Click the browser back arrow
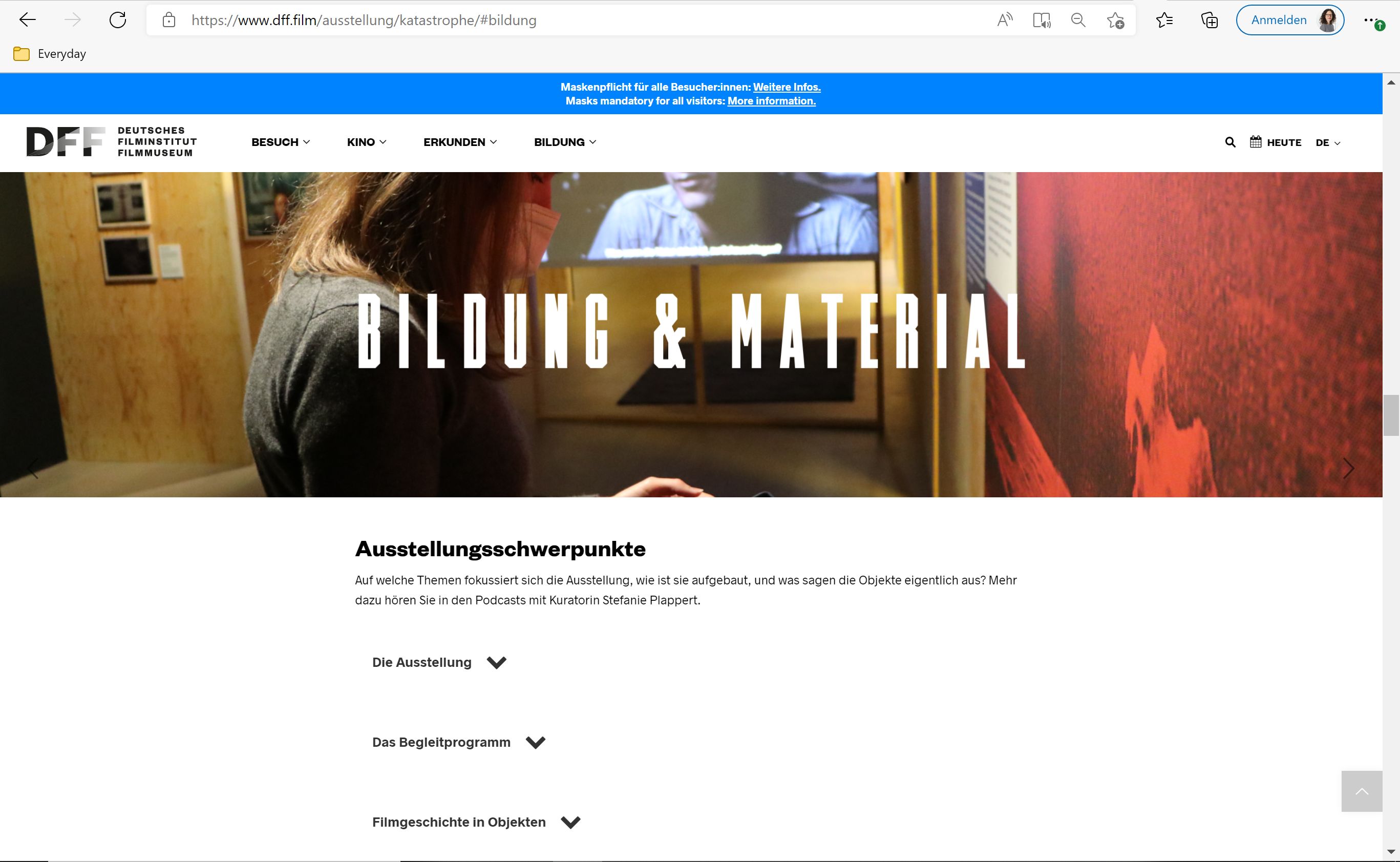 (x=27, y=20)
